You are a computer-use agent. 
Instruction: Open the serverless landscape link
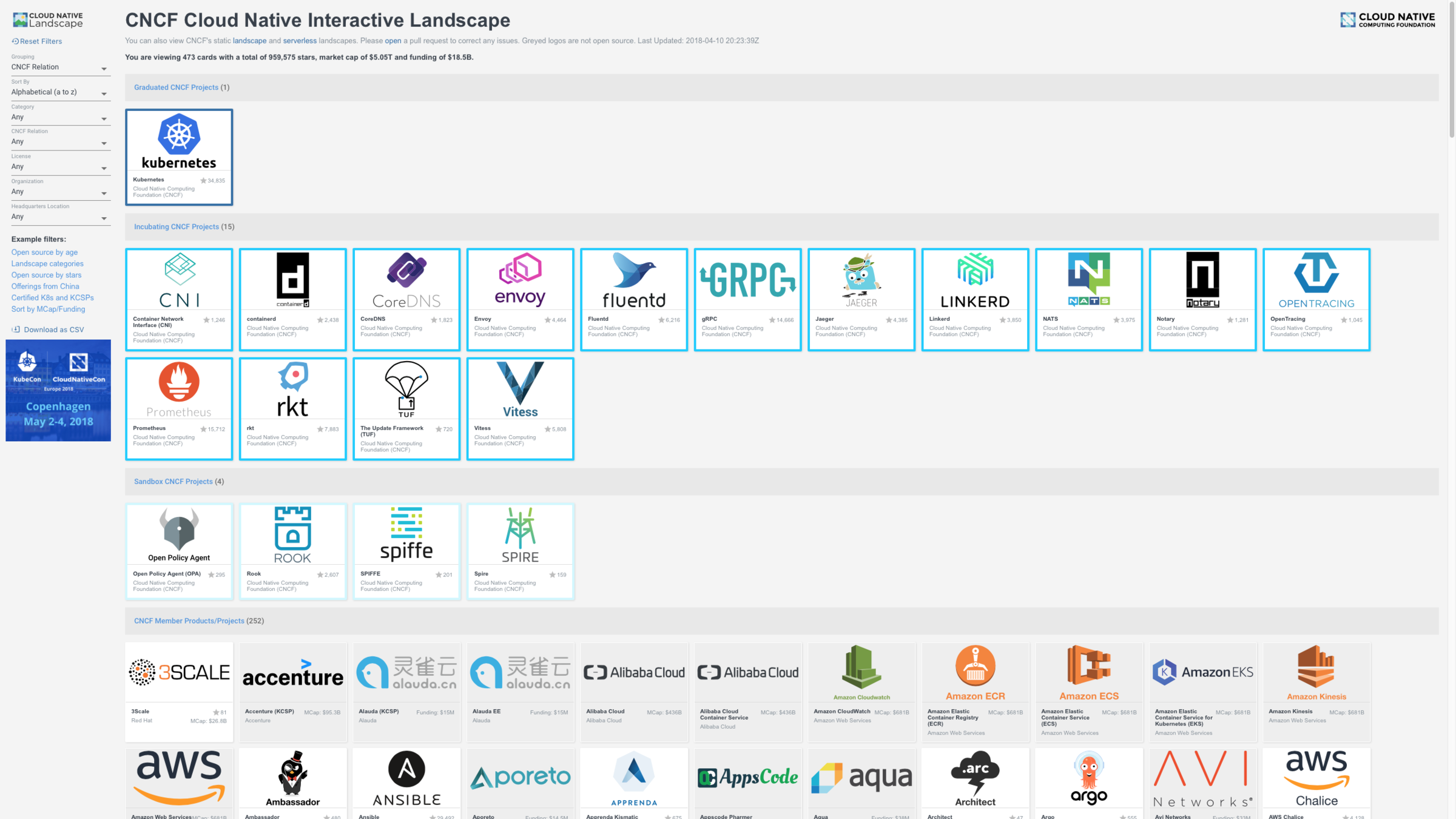[299, 41]
